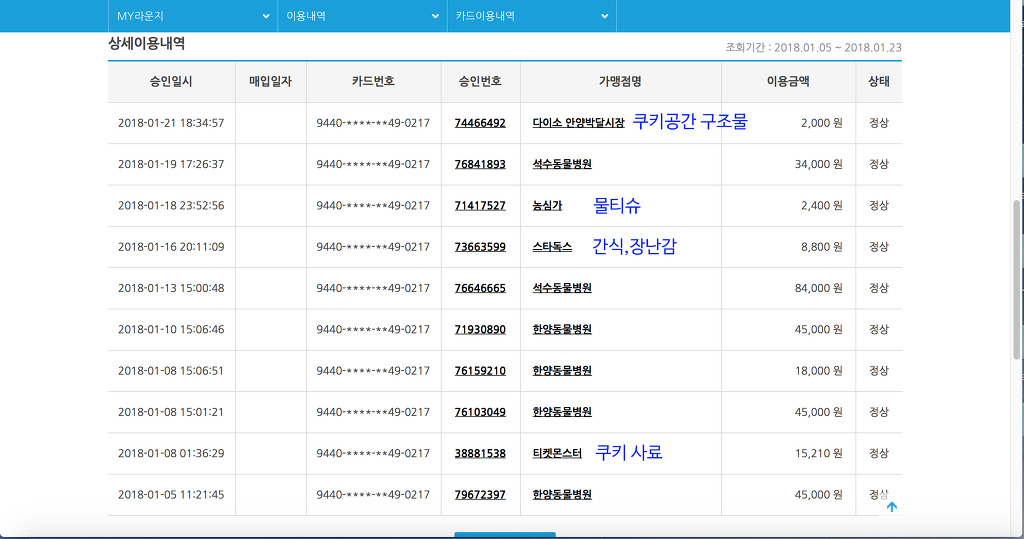Select the 2018-01-16 20:11:09 timestamp

(171, 246)
